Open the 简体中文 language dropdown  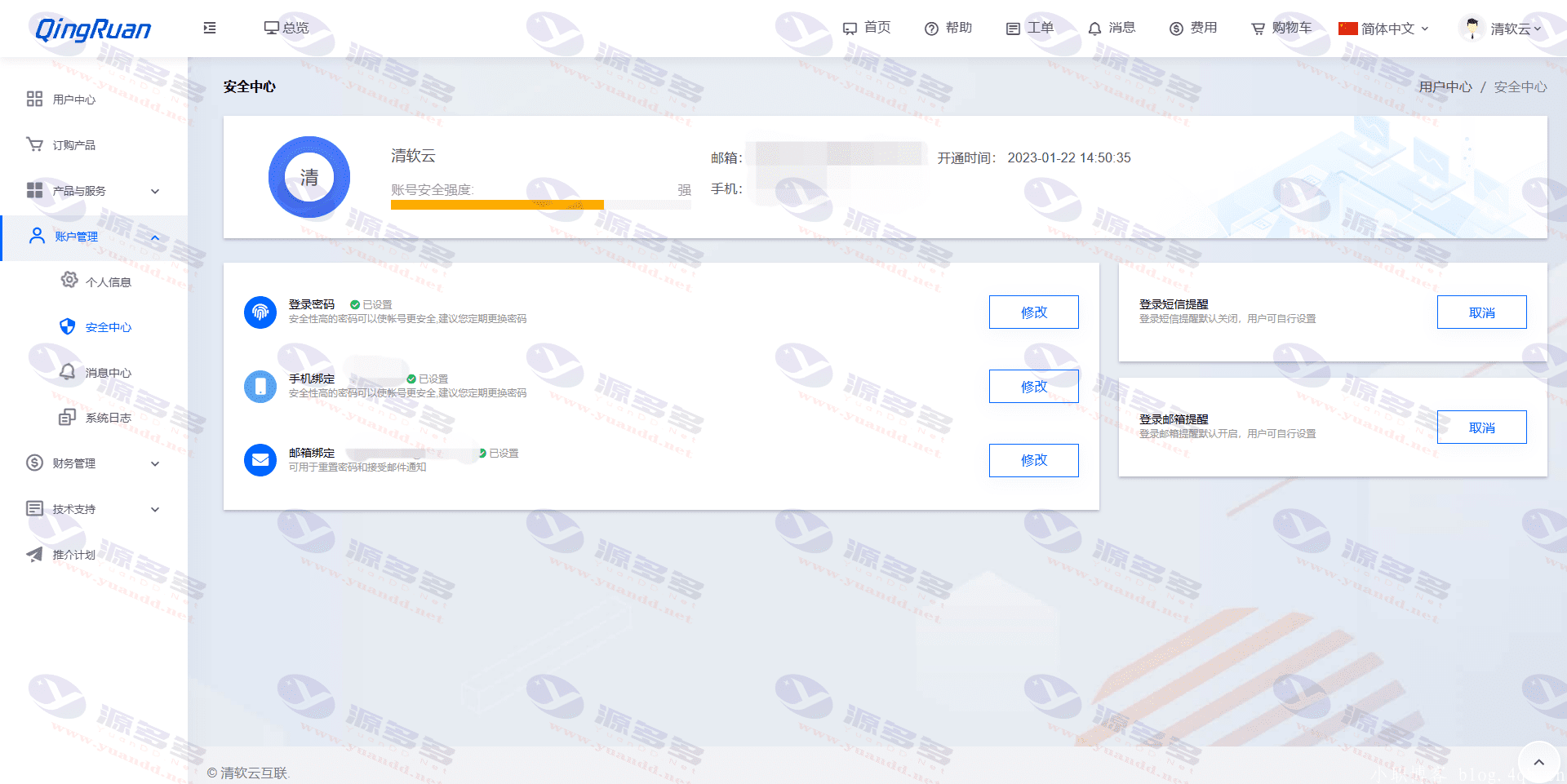[1383, 29]
